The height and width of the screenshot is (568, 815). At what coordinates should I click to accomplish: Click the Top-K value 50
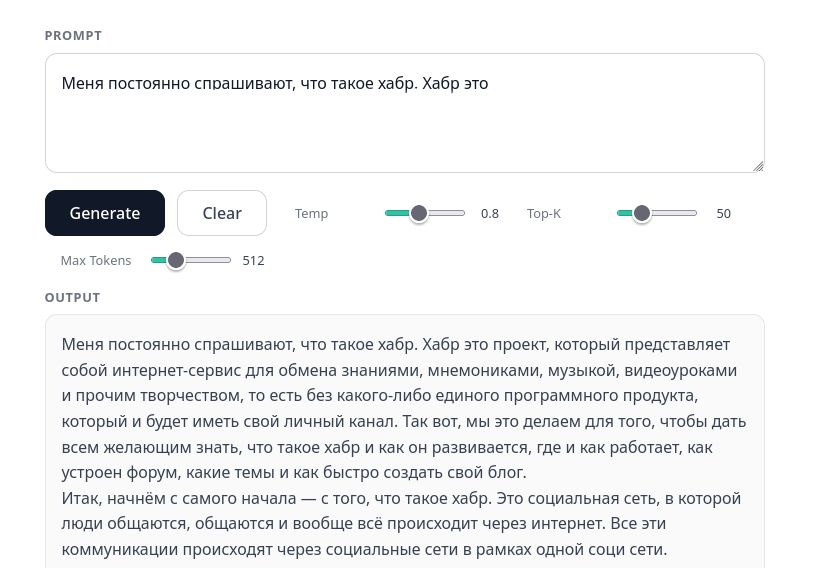tap(724, 214)
